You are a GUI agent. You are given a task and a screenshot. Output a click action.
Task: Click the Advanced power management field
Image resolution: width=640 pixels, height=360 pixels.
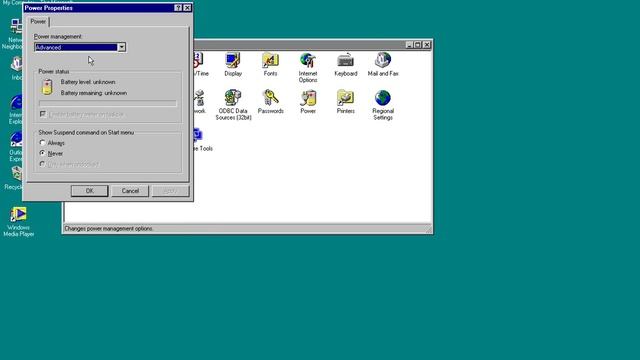[x=76, y=47]
